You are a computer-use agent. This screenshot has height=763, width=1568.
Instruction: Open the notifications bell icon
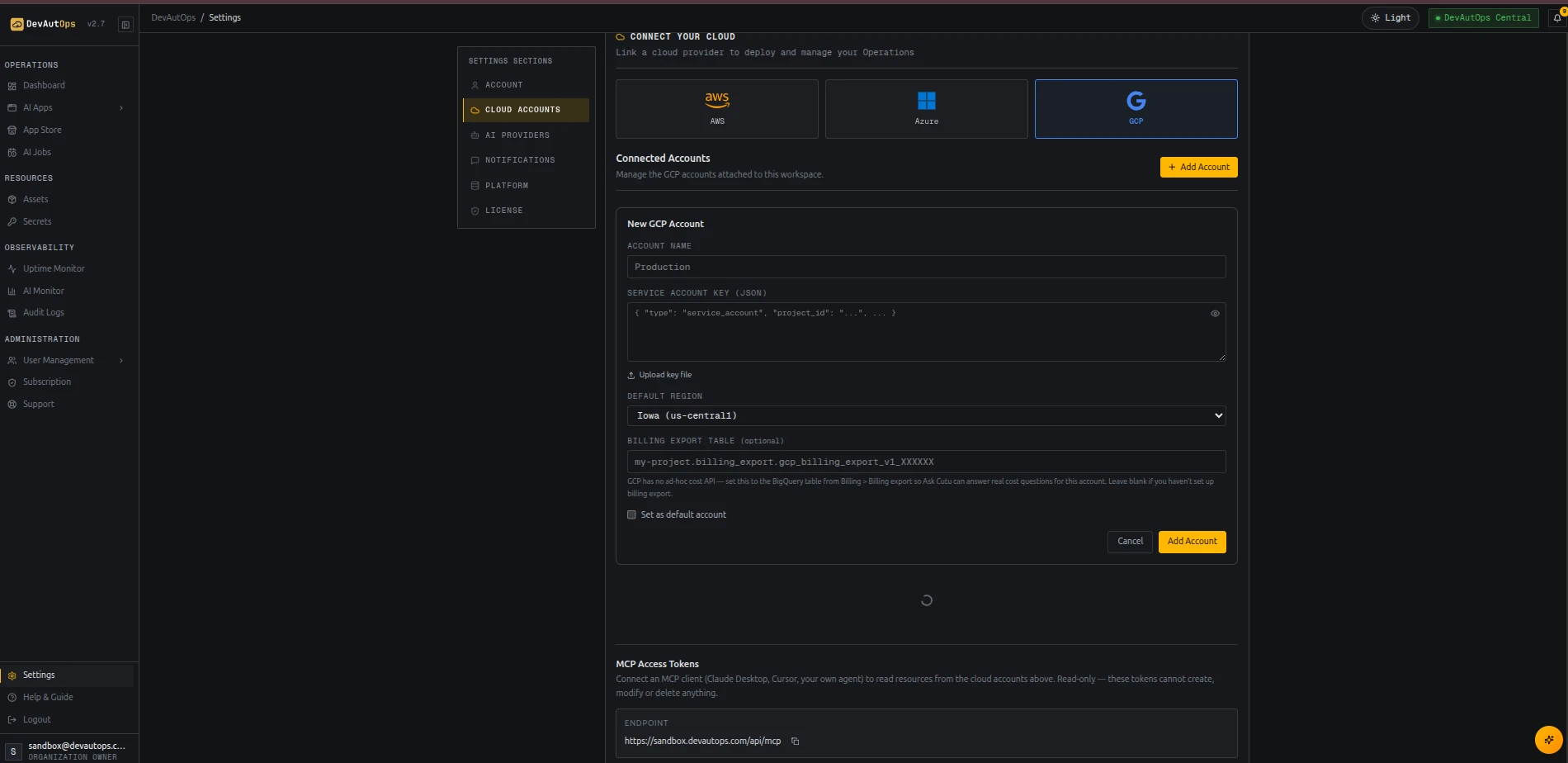tap(1557, 18)
